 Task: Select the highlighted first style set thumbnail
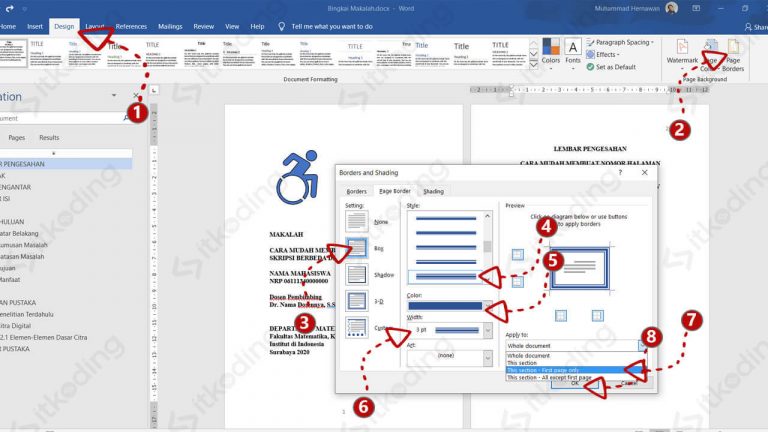pos(13,53)
